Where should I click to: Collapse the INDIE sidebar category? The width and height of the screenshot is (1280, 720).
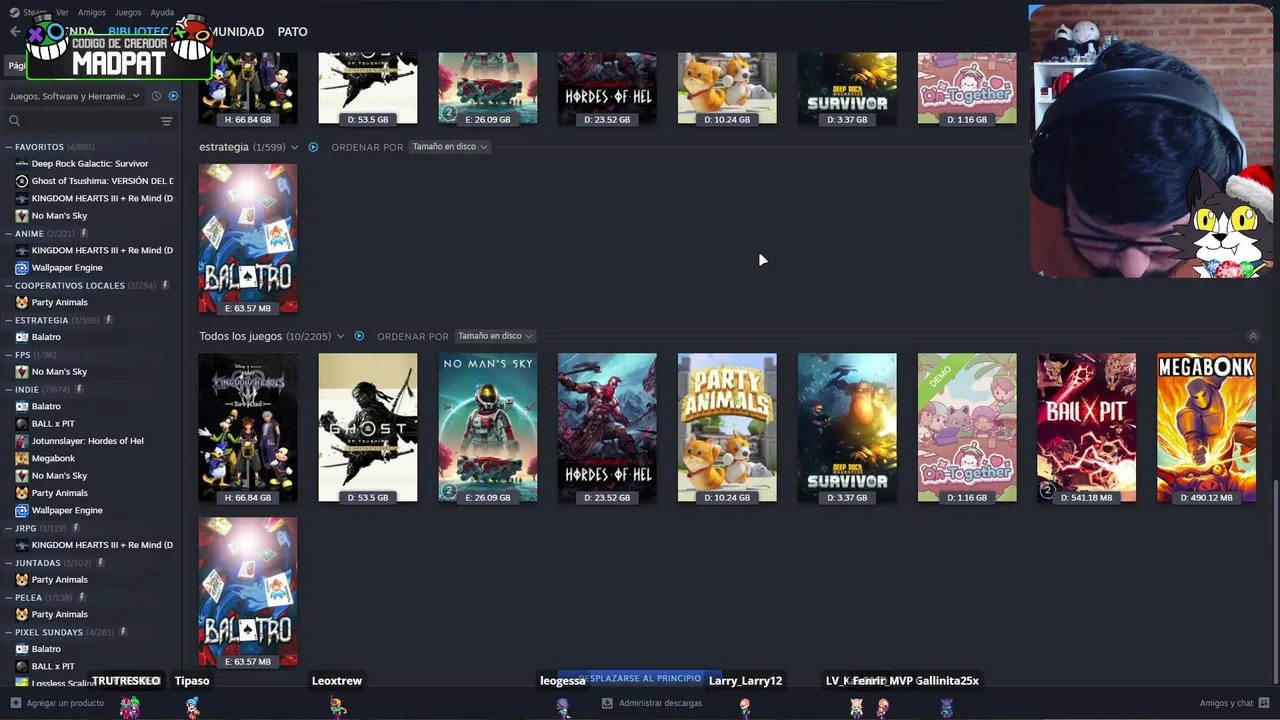tap(9, 389)
